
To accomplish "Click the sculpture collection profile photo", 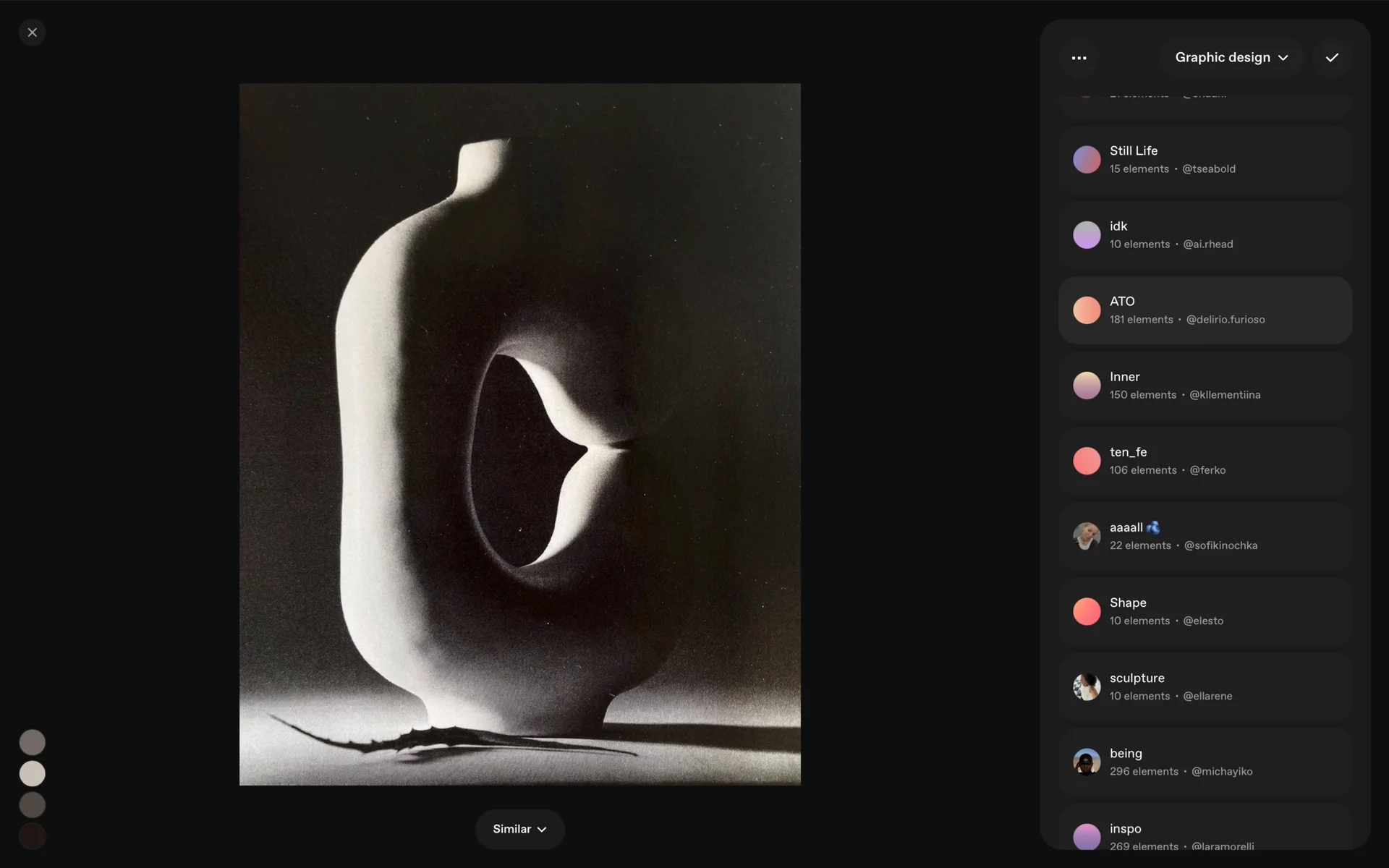I will 1086,686.
